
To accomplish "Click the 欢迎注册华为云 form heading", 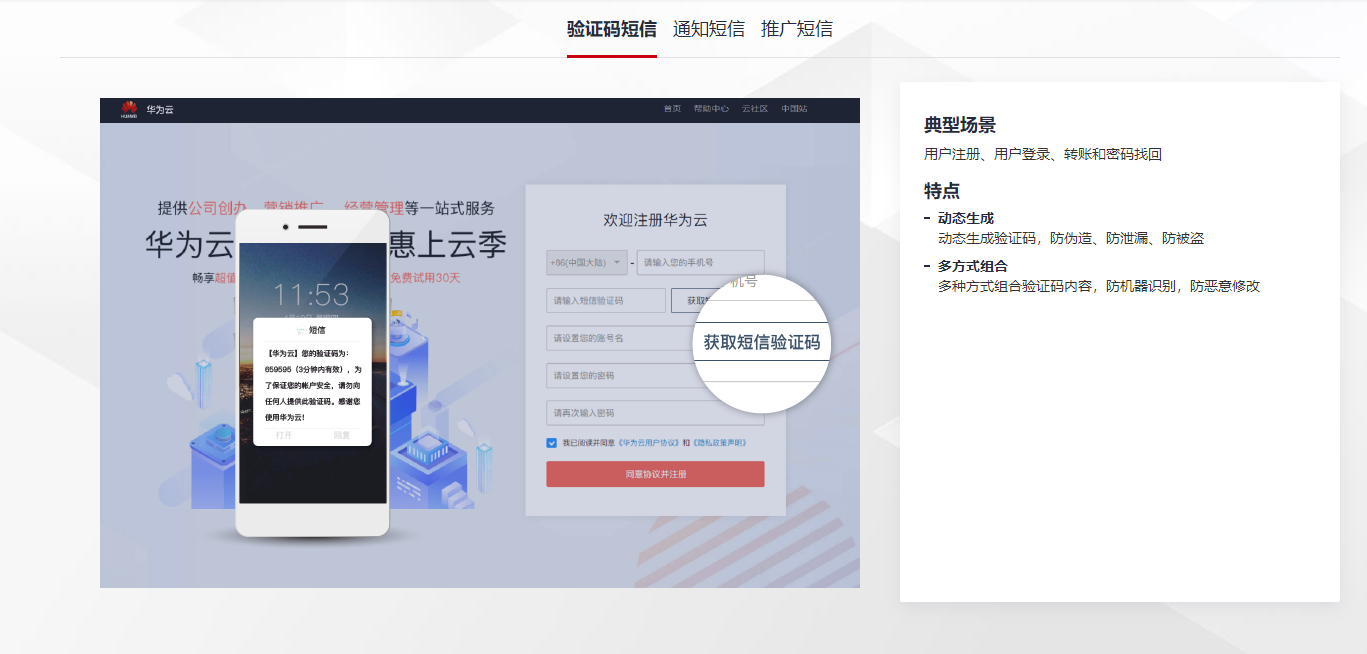I will 655,220.
